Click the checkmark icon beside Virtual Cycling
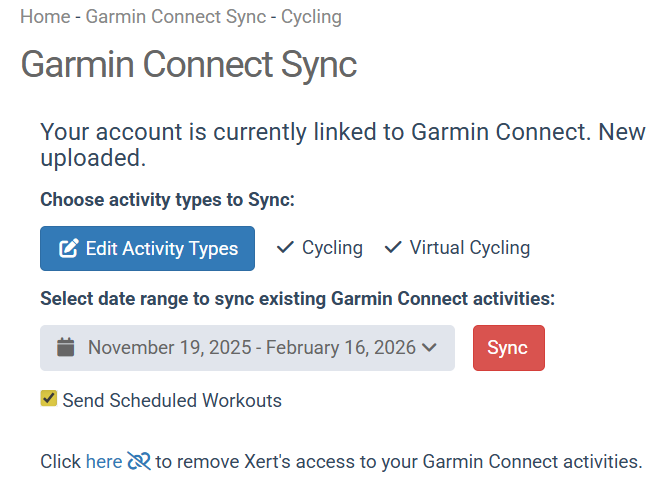Image resolution: width=647 pixels, height=496 pixels. pos(393,248)
